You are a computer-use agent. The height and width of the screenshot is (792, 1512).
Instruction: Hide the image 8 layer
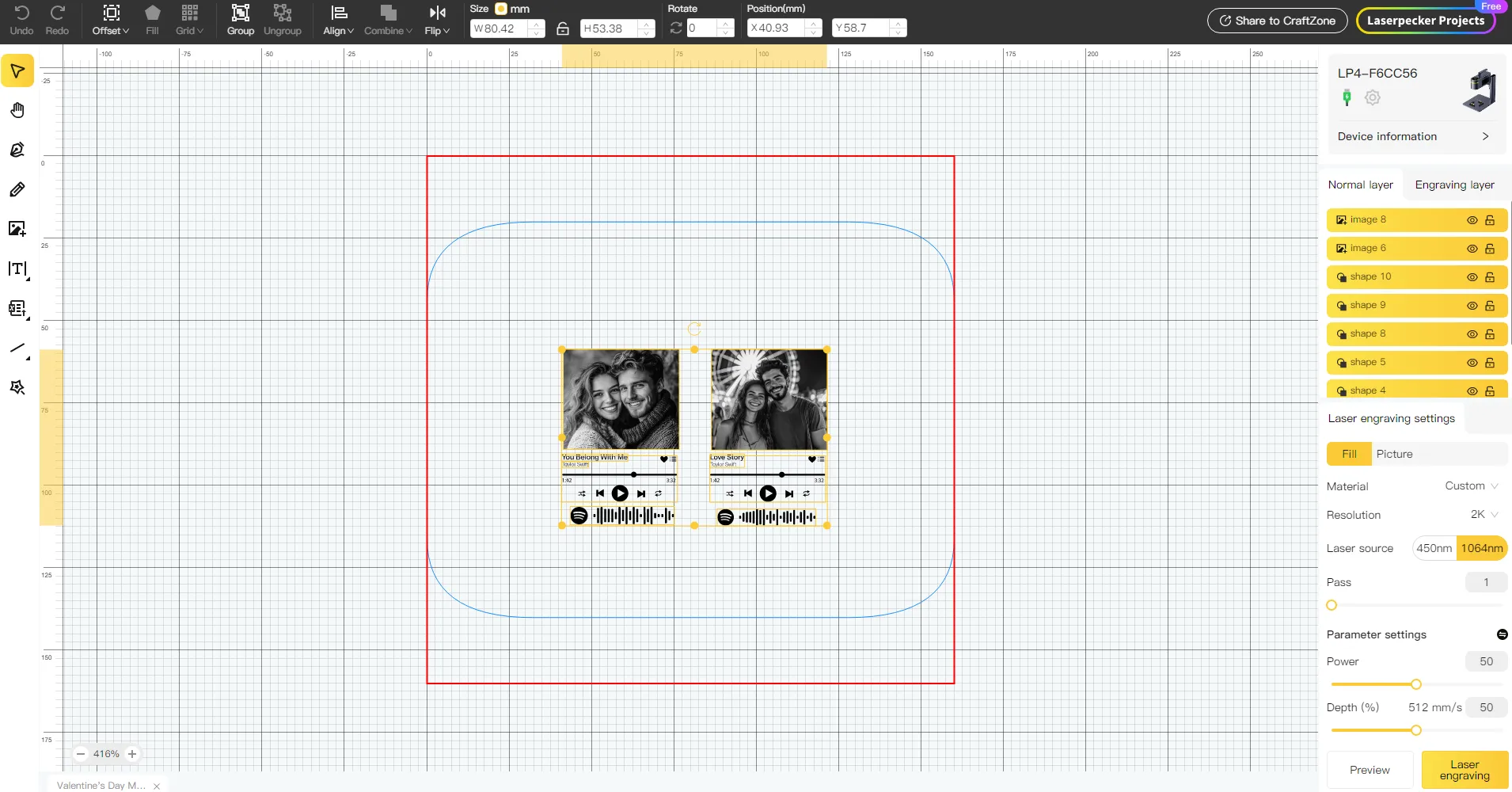coord(1472,220)
